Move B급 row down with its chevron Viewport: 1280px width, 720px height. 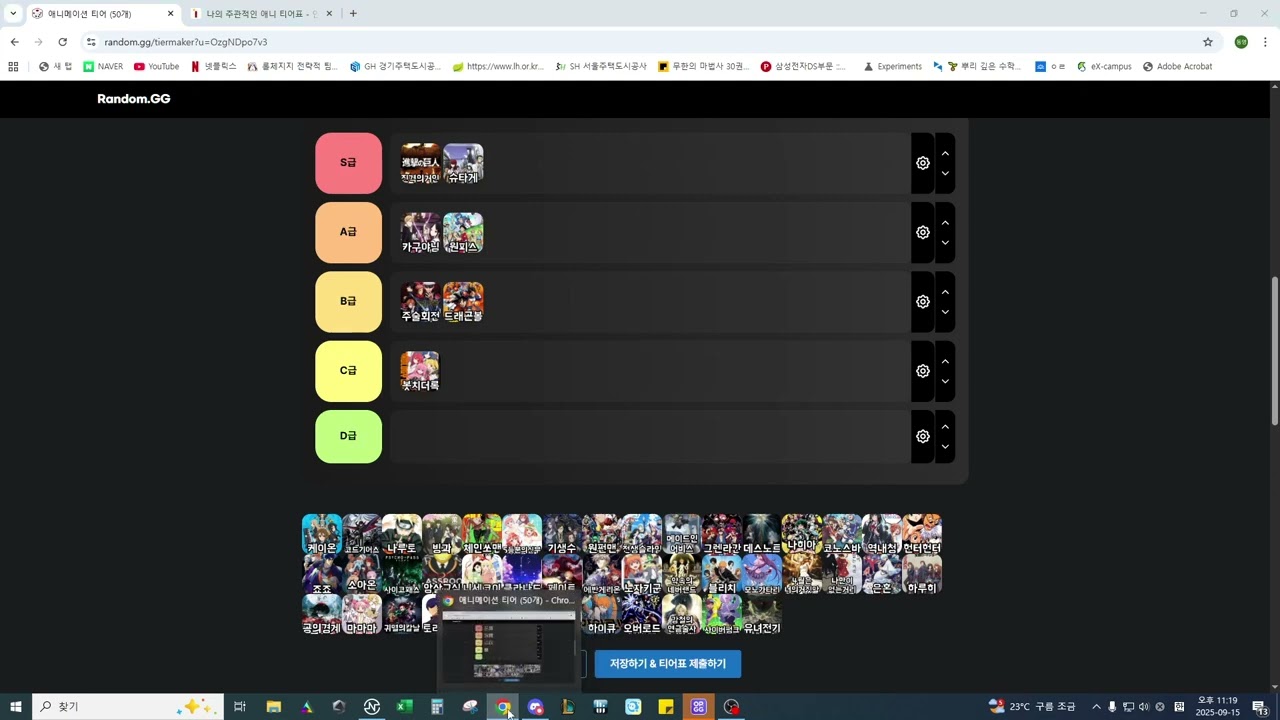click(x=945, y=311)
